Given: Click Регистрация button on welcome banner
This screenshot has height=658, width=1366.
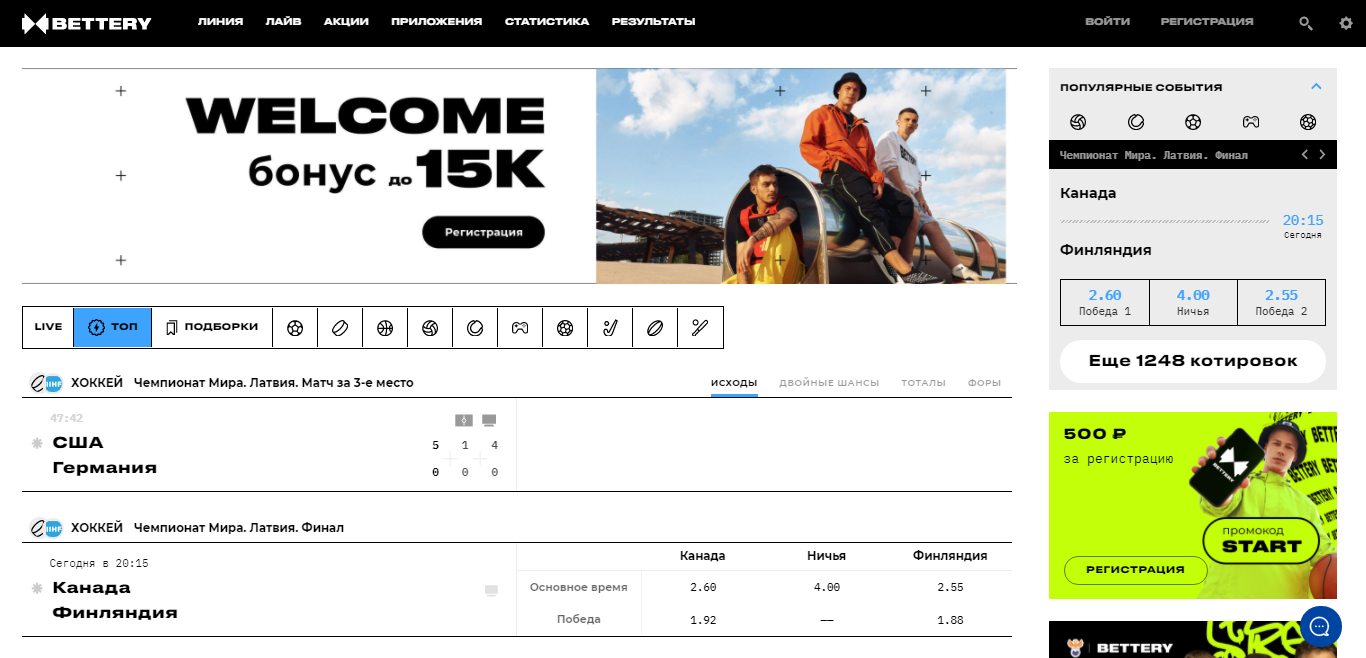Looking at the screenshot, I should 483,232.
